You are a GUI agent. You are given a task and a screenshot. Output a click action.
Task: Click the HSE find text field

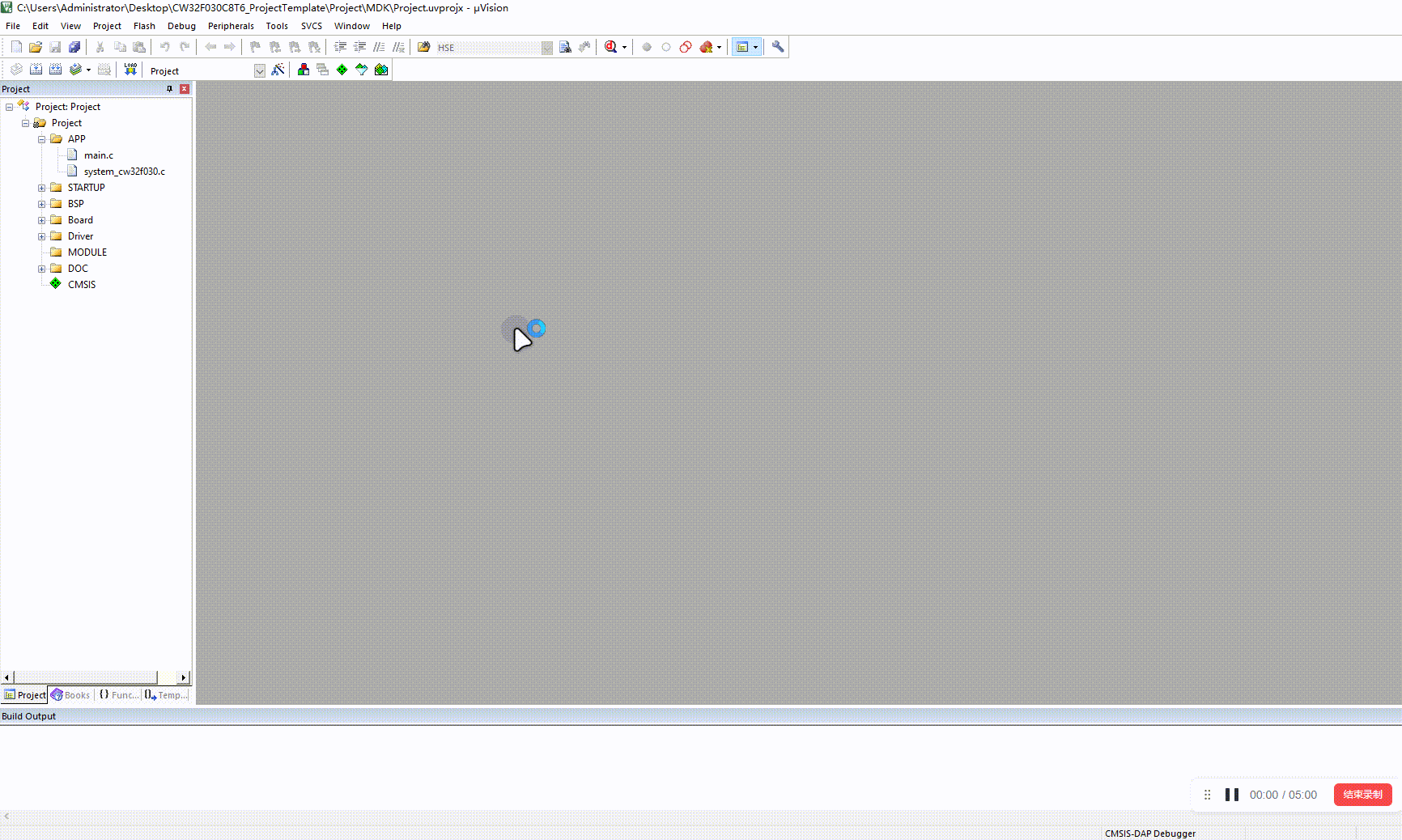point(488,48)
